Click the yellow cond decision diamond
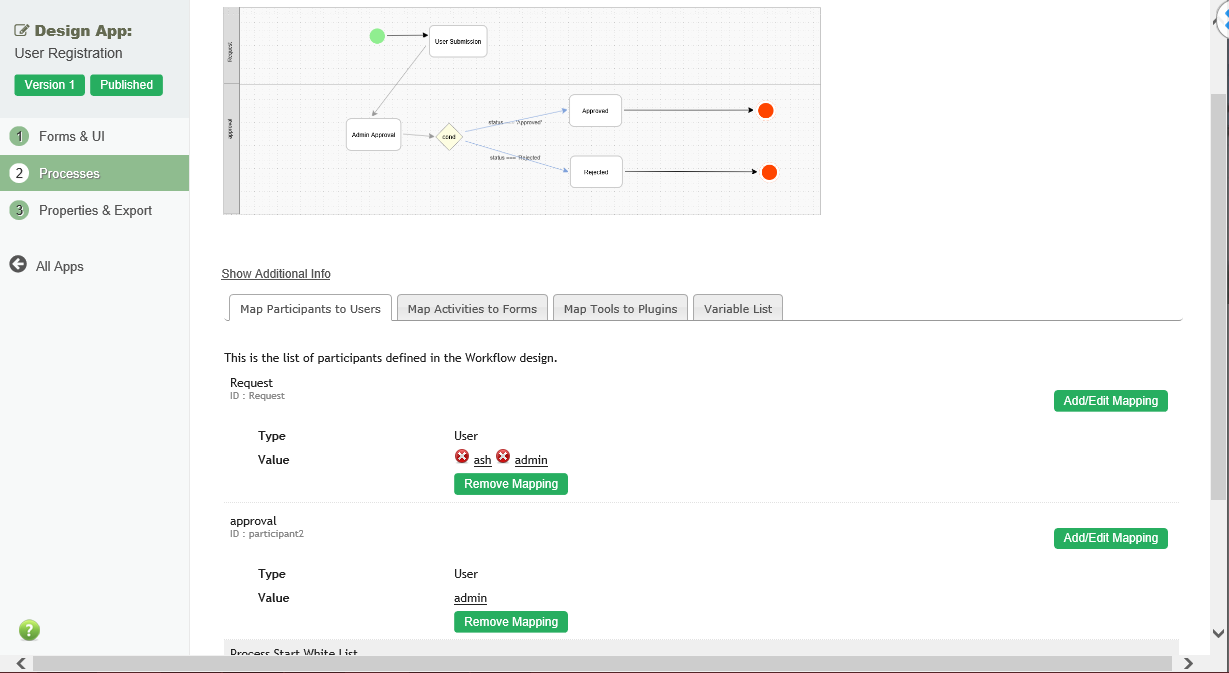Image resolution: width=1229 pixels, height=673 pixels. [450, 138]
